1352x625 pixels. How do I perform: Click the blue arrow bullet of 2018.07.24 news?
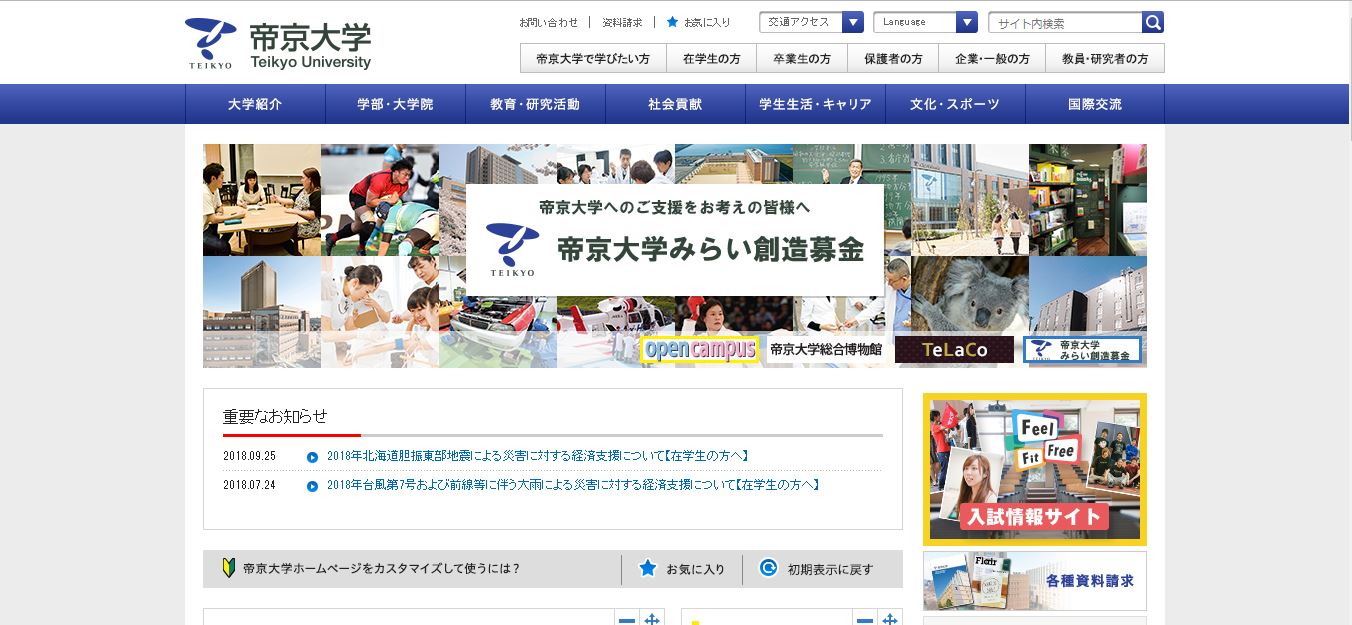pos(312,486)
